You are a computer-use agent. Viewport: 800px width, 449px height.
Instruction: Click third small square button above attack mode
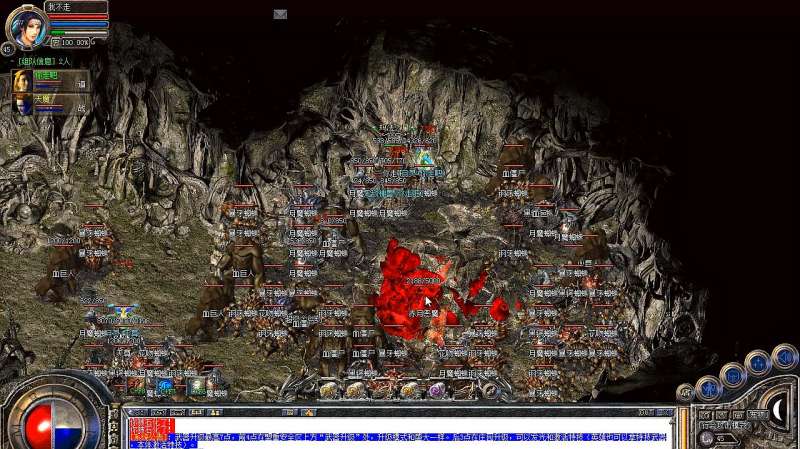pos(738,415)
